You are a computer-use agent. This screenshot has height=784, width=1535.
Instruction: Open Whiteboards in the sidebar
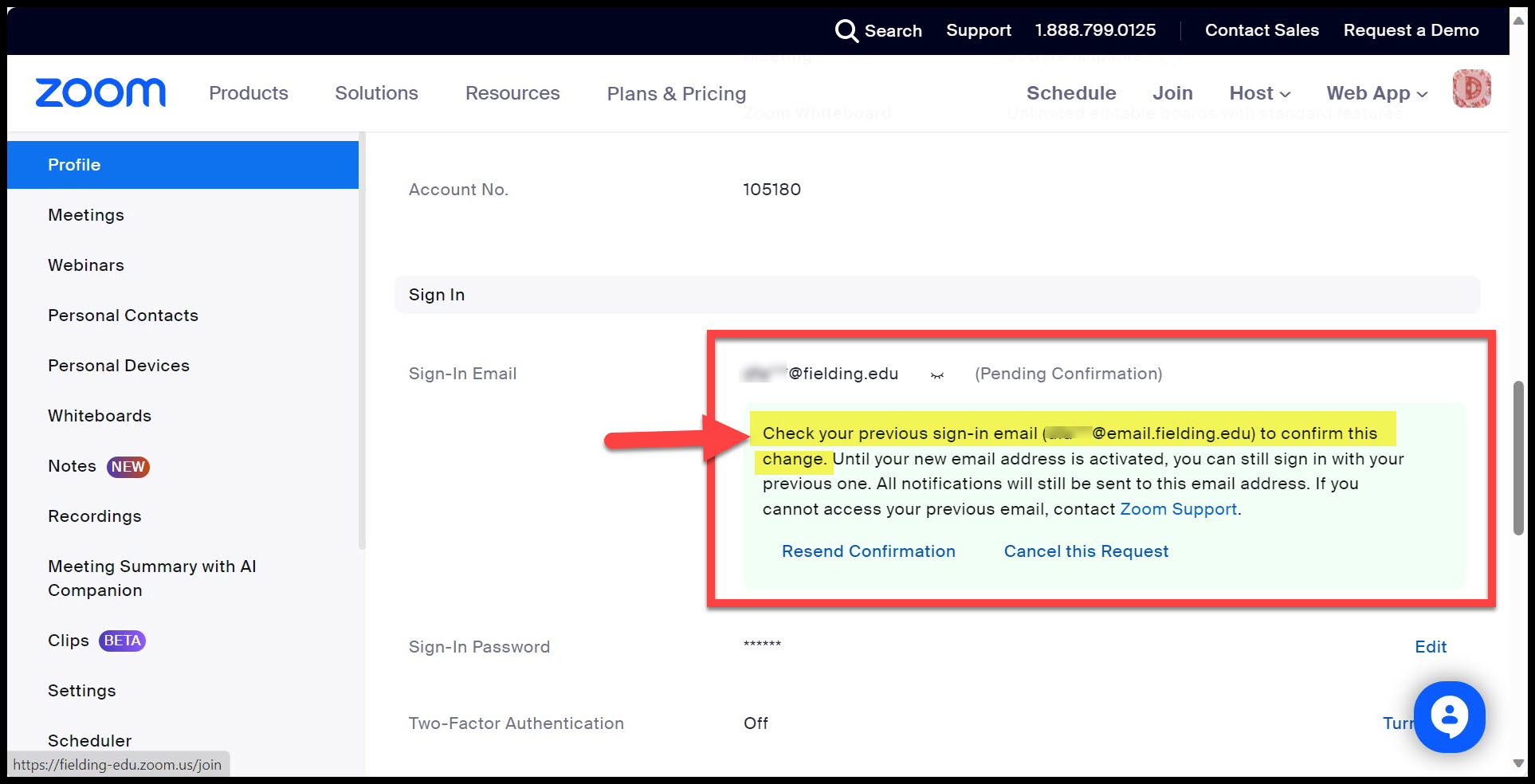pyautogui.click(x=100, y=416)
